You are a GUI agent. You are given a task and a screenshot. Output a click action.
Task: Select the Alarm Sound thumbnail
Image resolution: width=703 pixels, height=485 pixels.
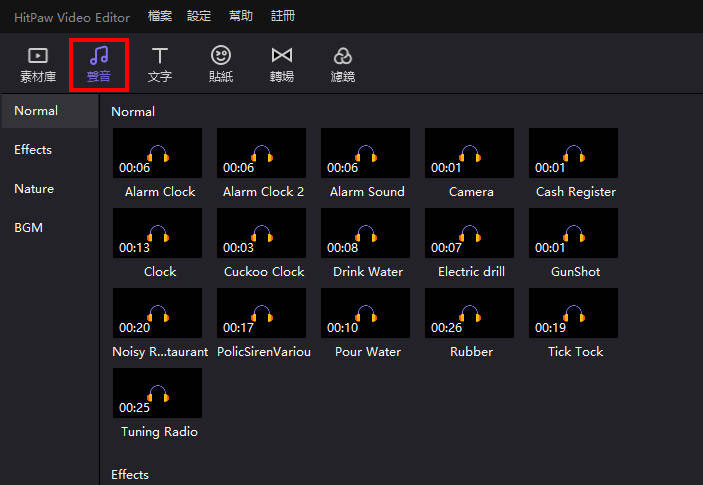pos(365,153)
